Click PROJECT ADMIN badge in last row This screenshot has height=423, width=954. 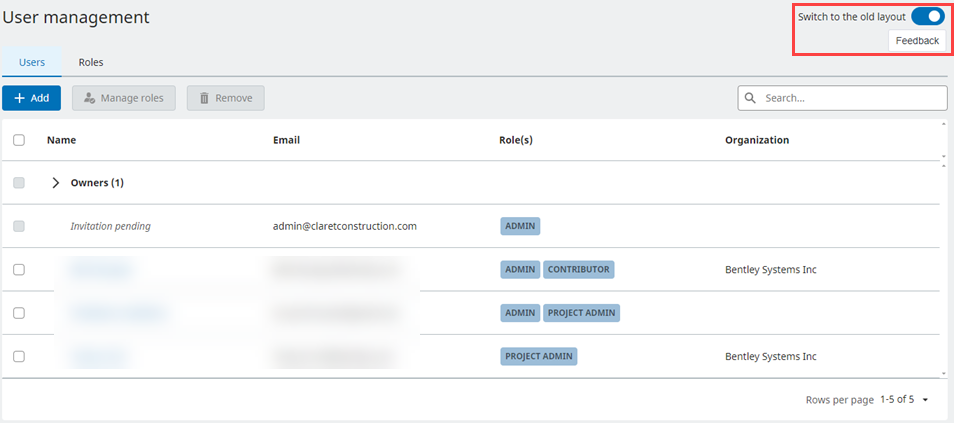[x=539, y=357]
